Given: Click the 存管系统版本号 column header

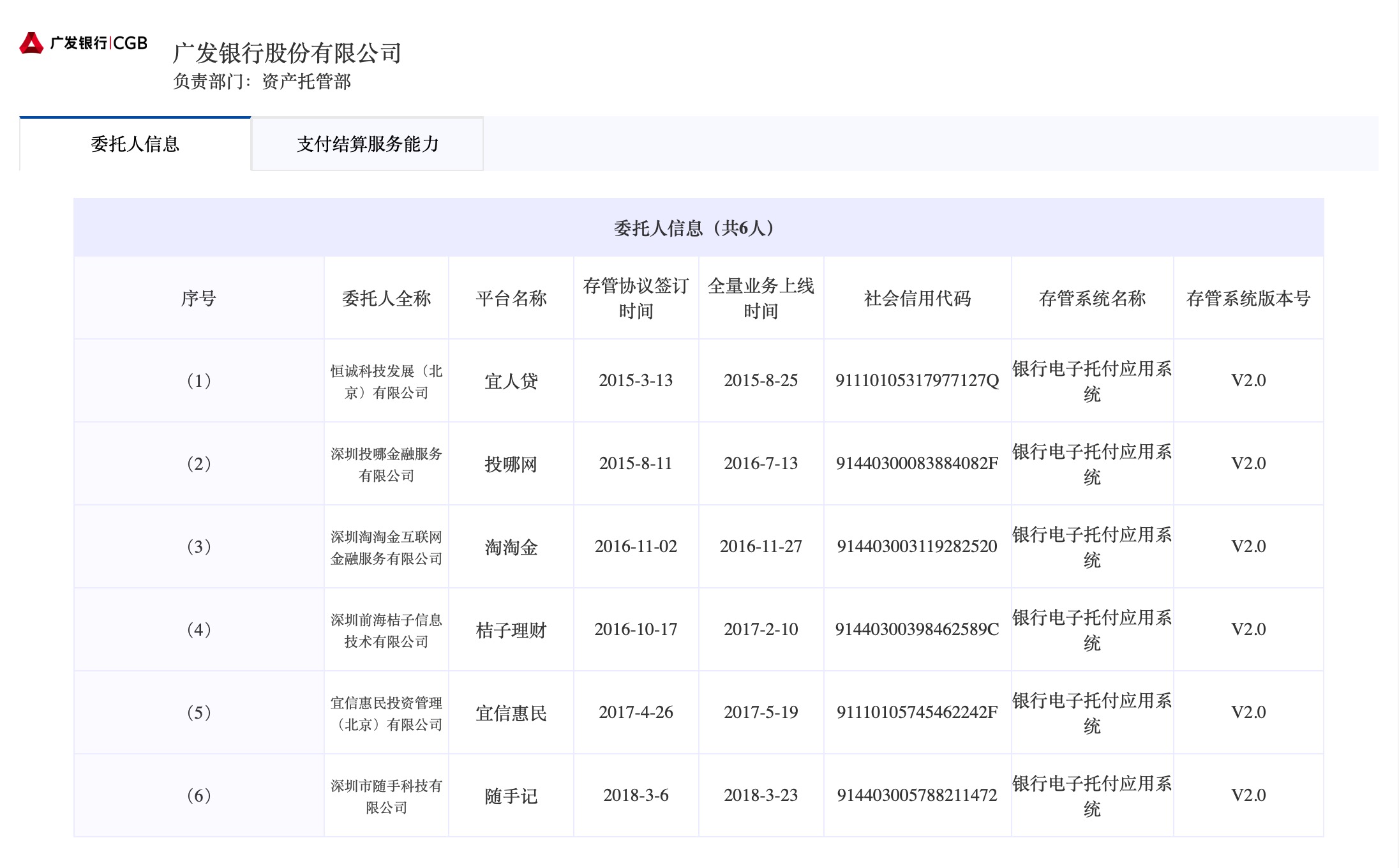Looking at the screenshot, I should pyautogui.click(x=1248, y=298).
